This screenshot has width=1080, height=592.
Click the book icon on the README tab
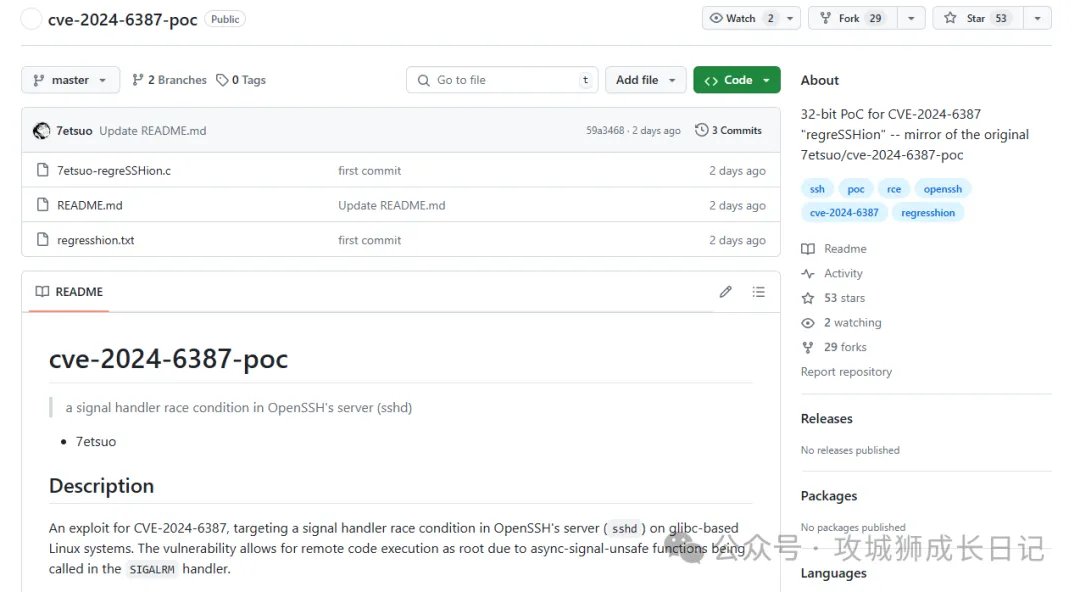pos(42,292)
